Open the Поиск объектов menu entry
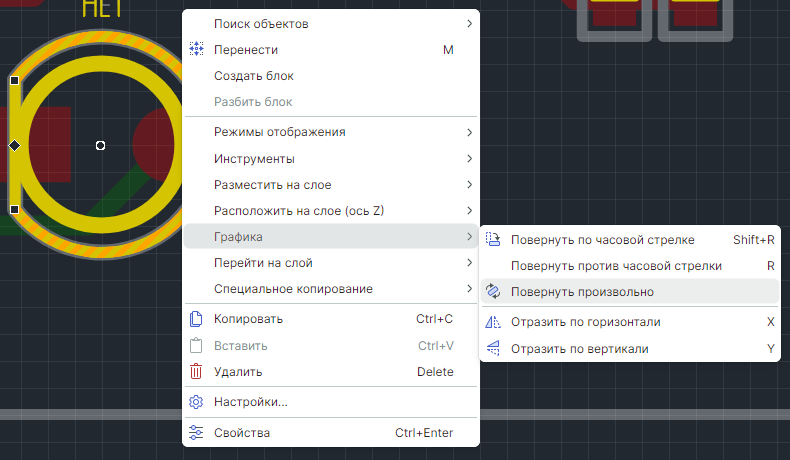 tap(331, 24)
